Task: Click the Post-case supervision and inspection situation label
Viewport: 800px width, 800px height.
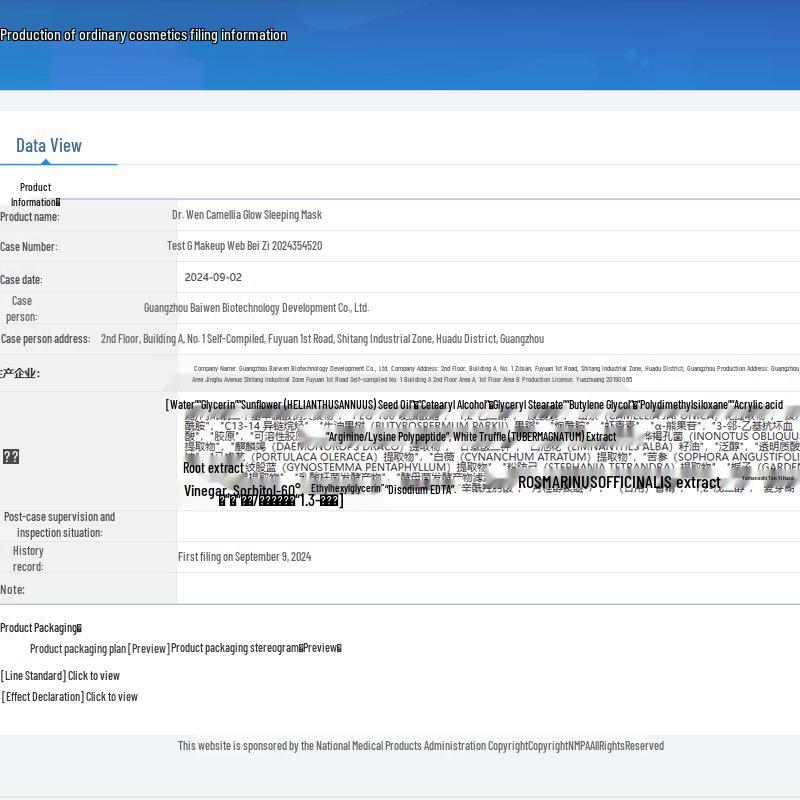Action: click(x=59, y=524)
